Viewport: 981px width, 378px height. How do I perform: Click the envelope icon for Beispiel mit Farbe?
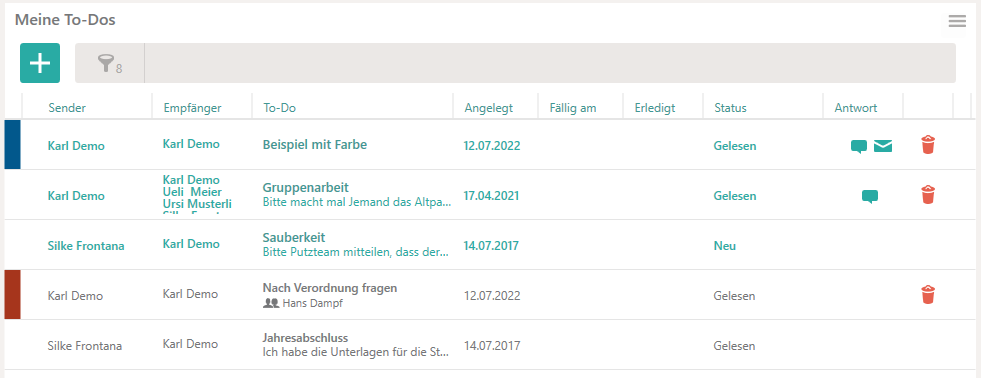click(x=883, y=146)
